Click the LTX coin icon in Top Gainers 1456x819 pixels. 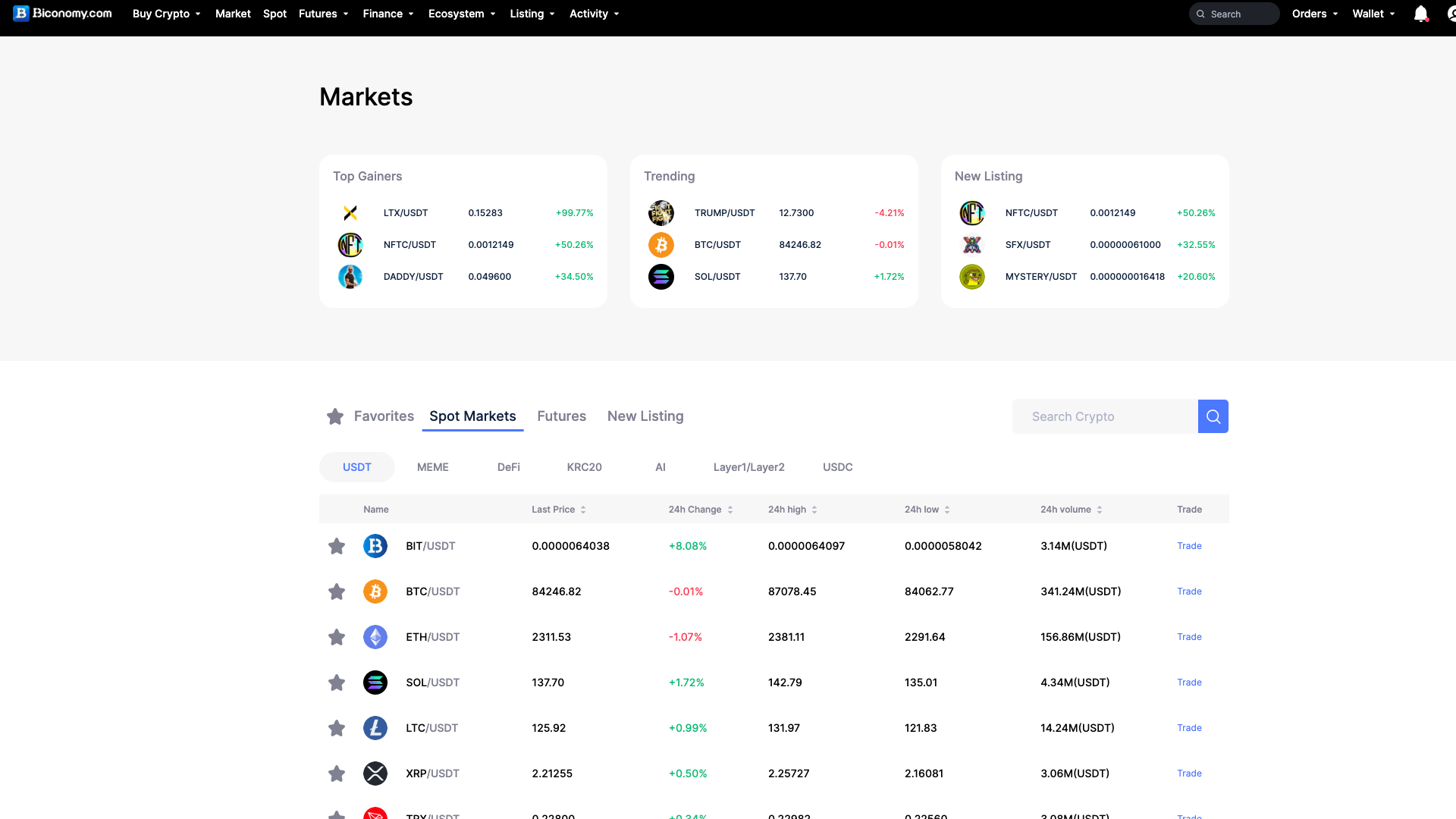pos(350,213)
